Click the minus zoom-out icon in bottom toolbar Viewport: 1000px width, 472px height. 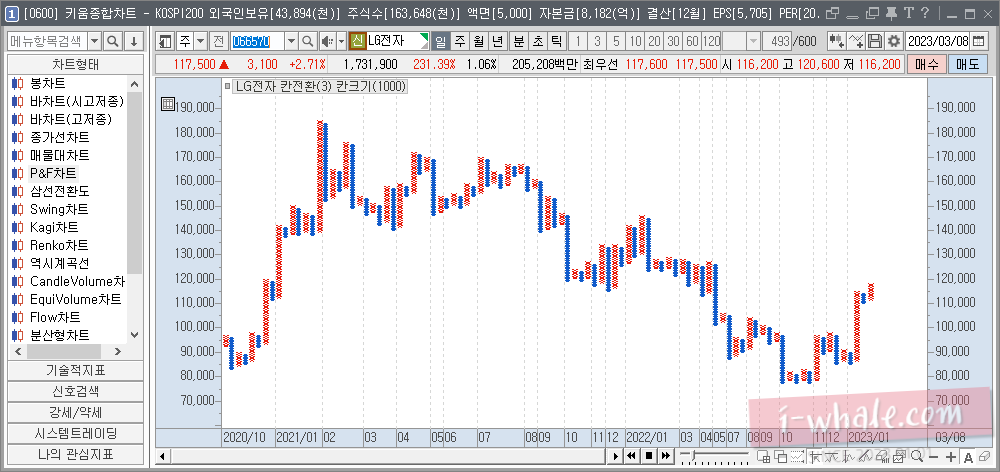[x=934, y=456]
